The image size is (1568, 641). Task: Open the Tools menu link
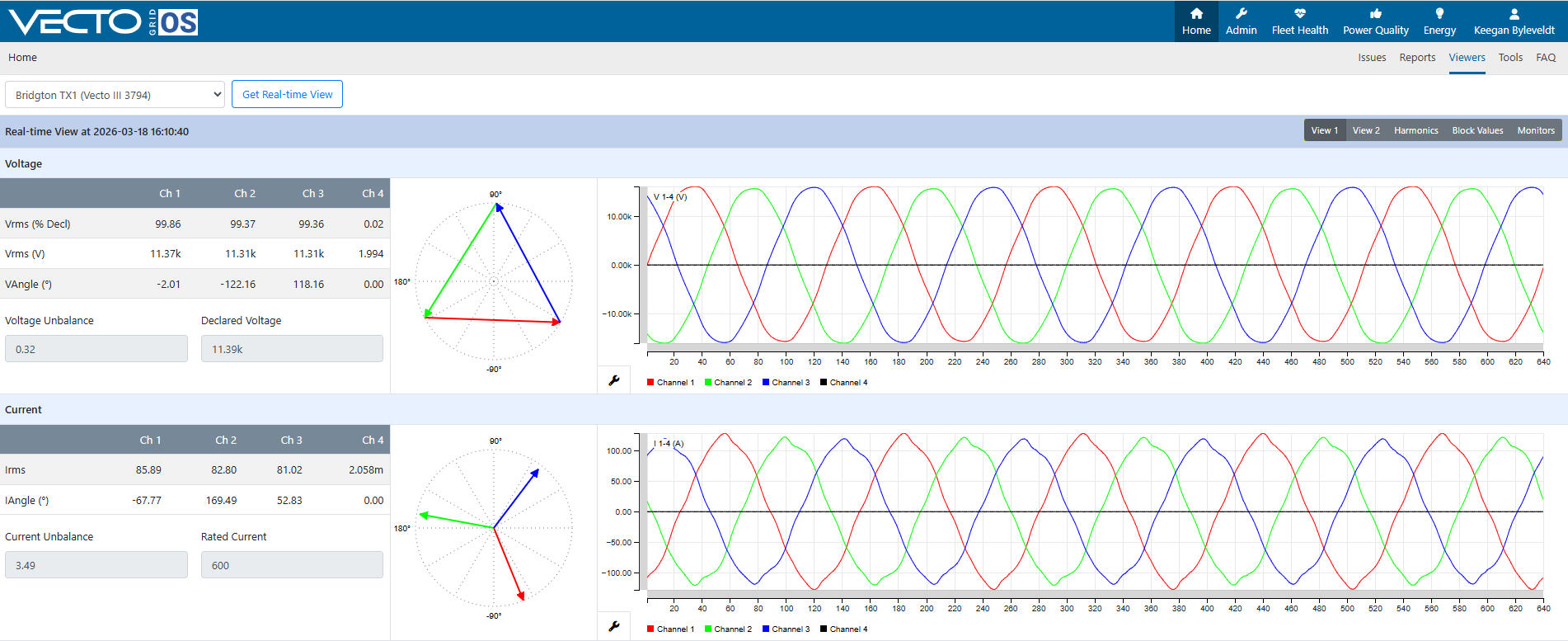(1510, 58)
